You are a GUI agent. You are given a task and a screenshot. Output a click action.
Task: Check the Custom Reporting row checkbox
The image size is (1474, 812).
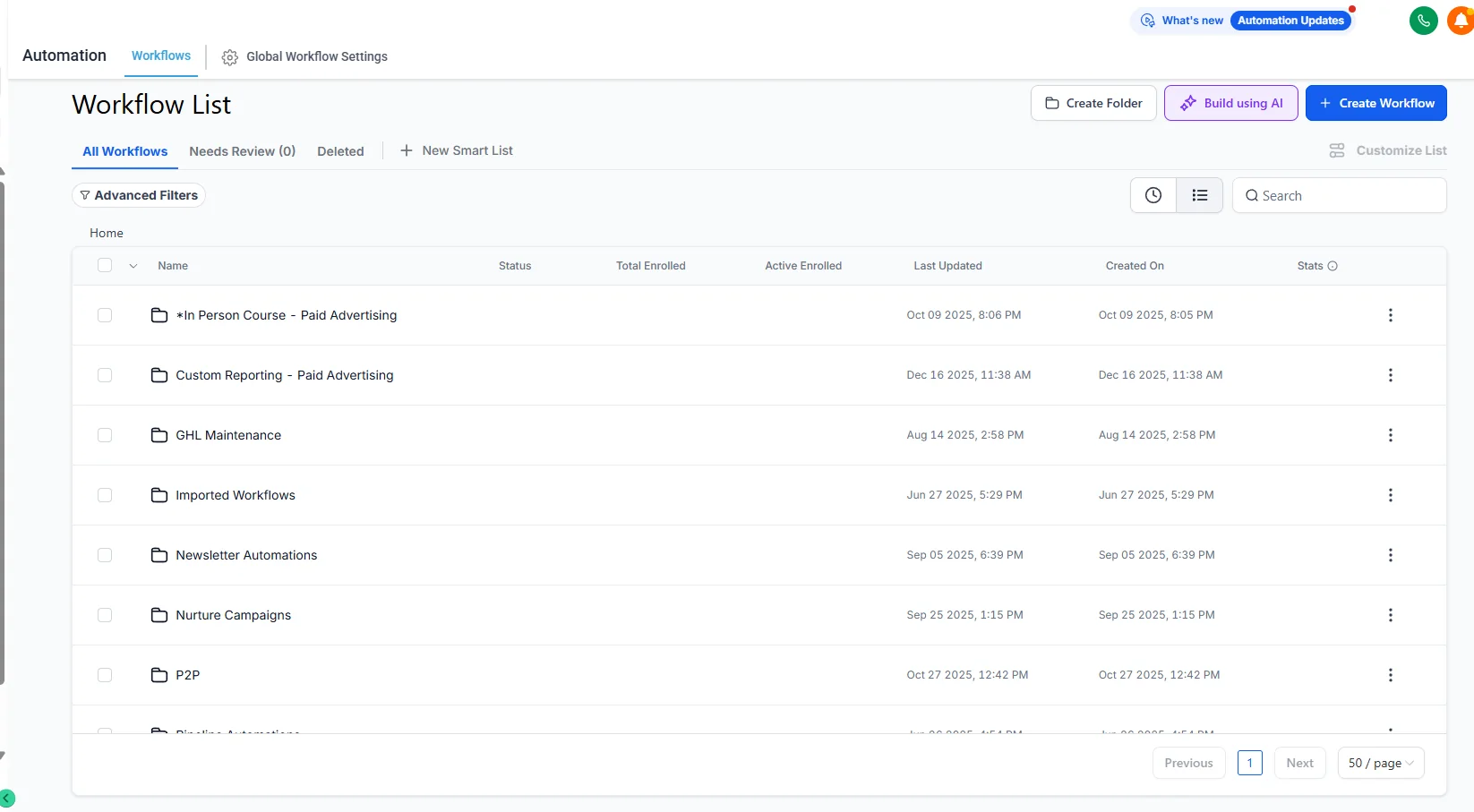[105, 375]
